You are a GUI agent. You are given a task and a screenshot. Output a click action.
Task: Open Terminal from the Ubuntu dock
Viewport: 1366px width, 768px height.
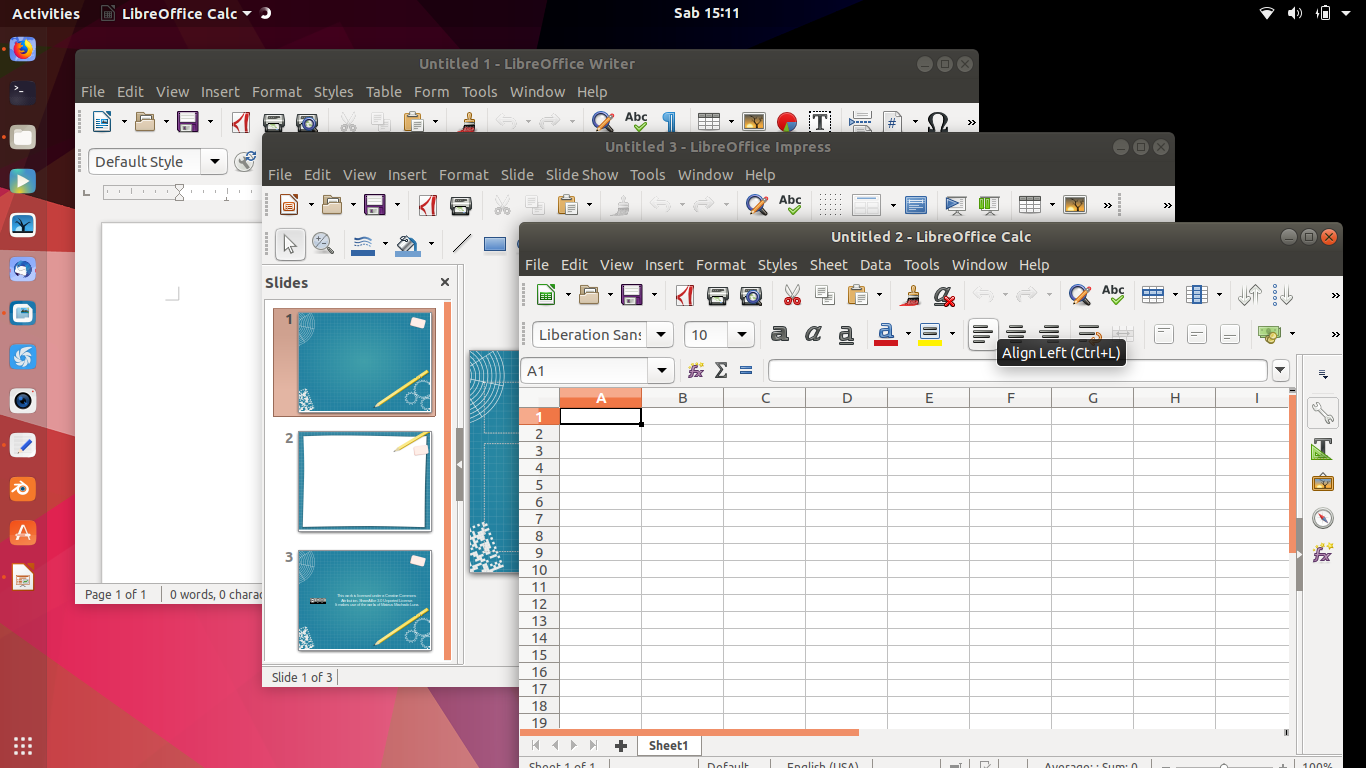point(22,93)
